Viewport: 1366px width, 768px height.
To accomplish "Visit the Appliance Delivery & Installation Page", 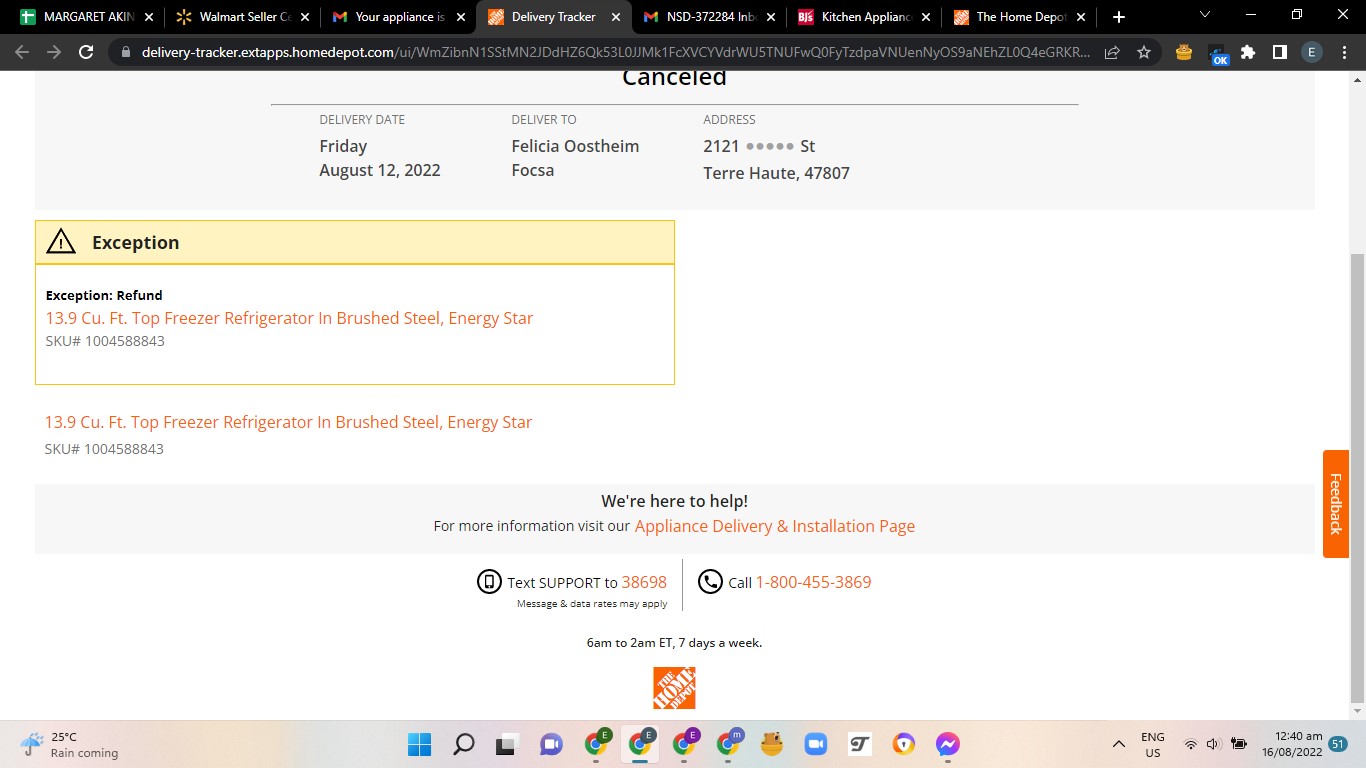I will [775, 526].
